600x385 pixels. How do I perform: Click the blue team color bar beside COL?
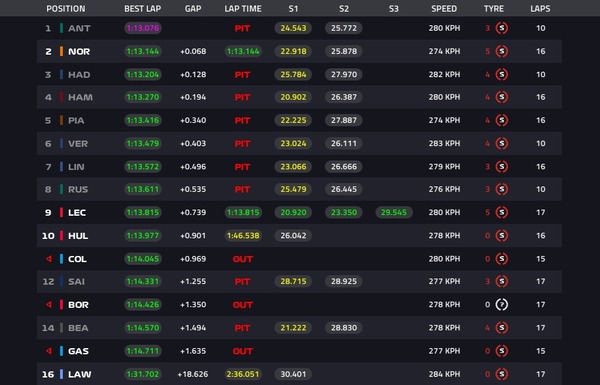pos(61,259)
